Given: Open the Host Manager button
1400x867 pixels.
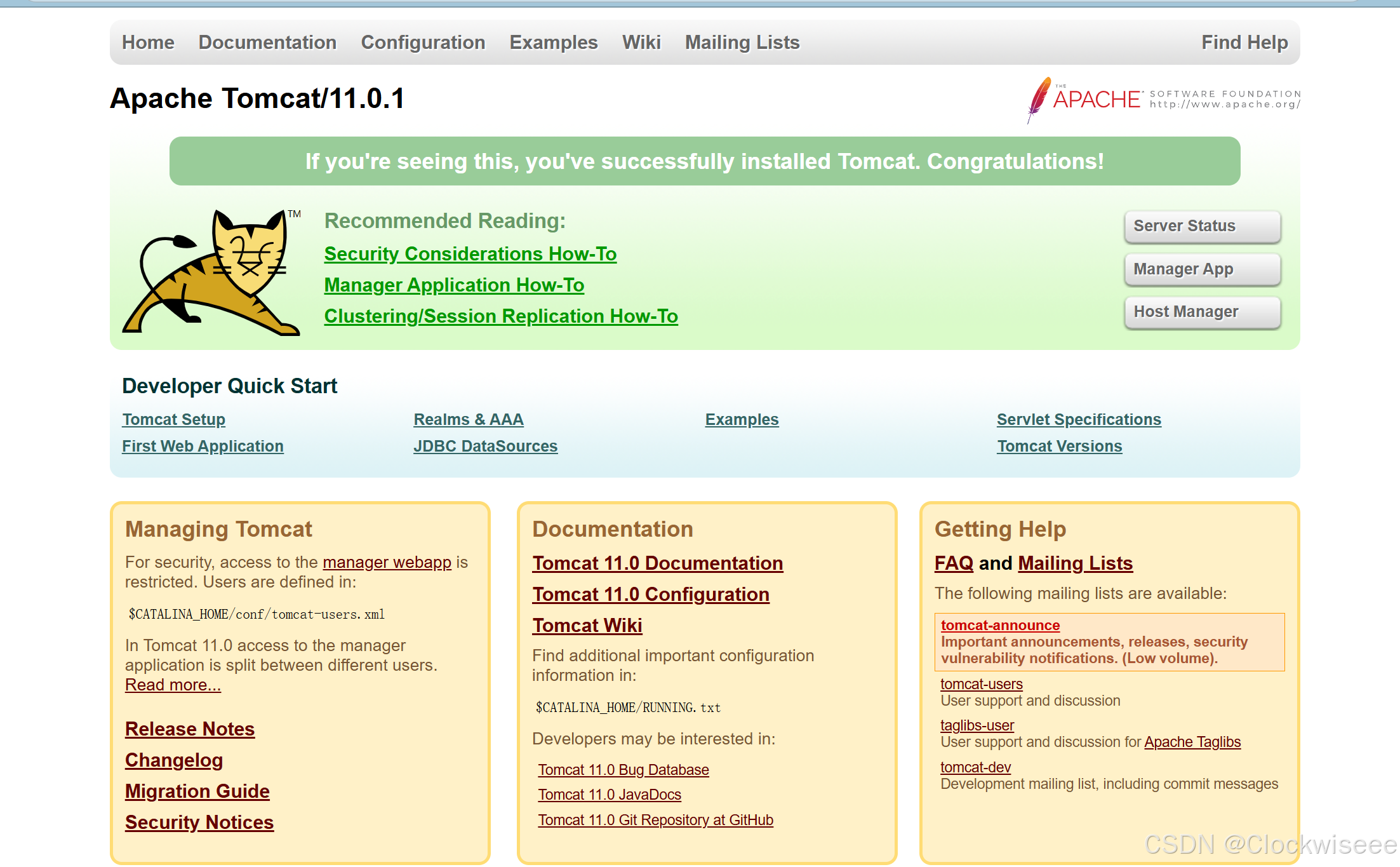Looking at the screenshot, I should (1203, 312).
